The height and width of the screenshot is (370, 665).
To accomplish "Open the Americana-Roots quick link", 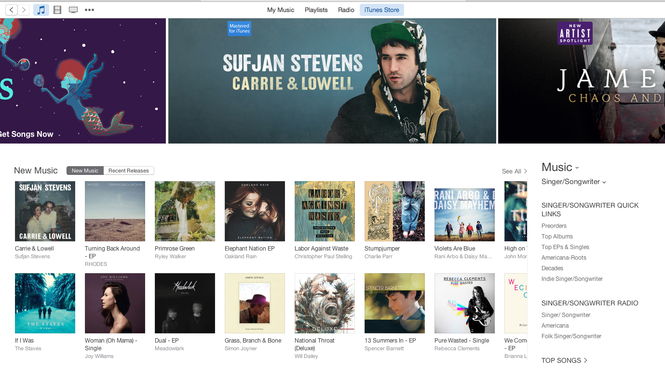I will click(x=564, y=258).
